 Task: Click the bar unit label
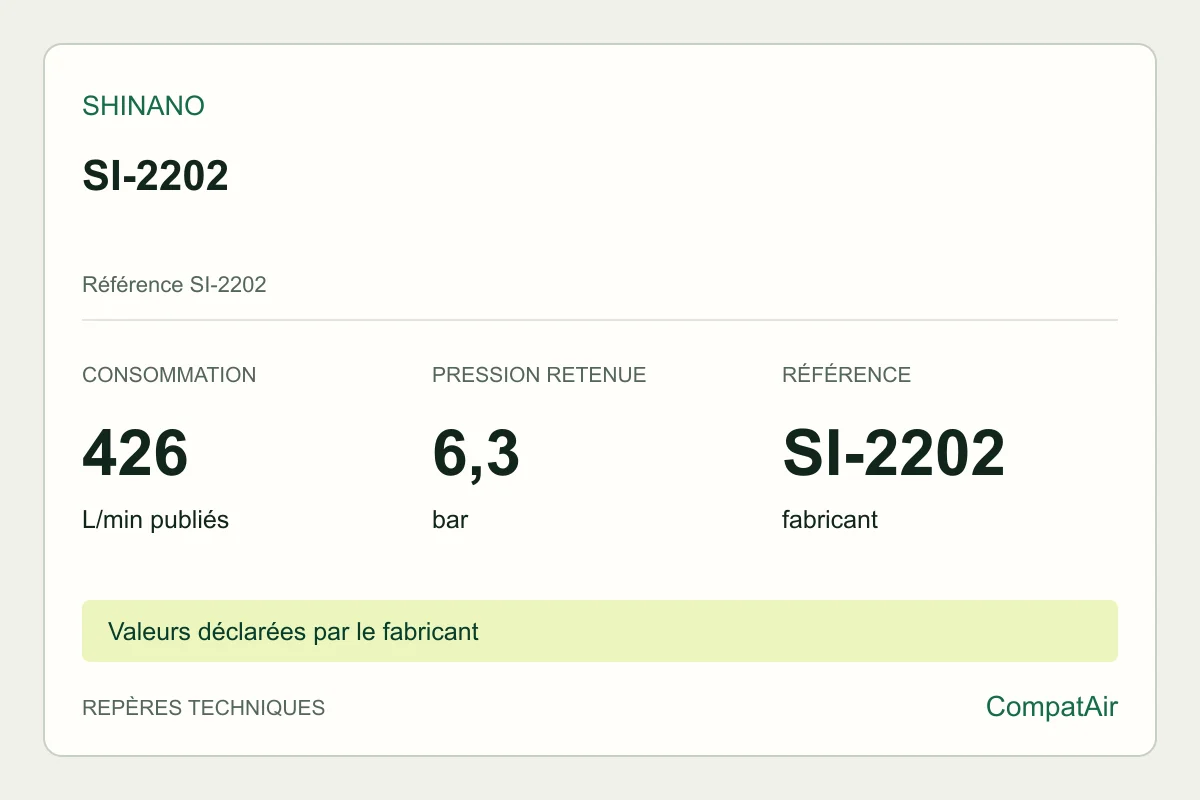point(450,521)
